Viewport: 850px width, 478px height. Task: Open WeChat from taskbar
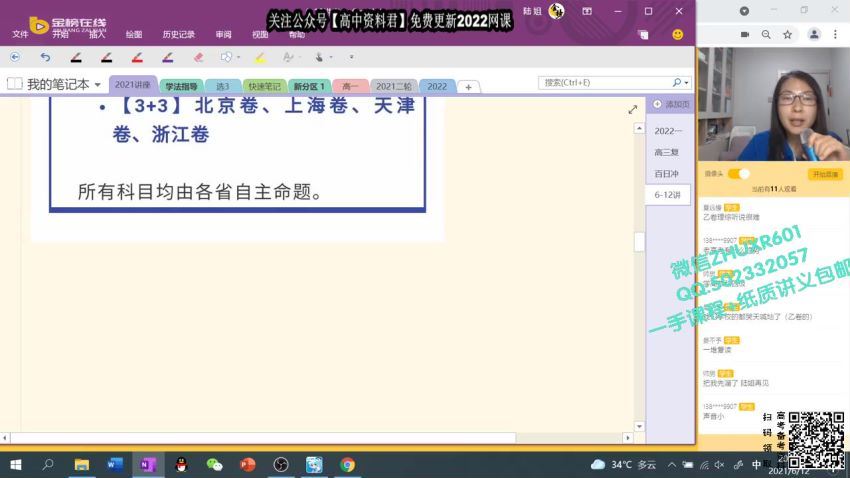pos(215,464)
